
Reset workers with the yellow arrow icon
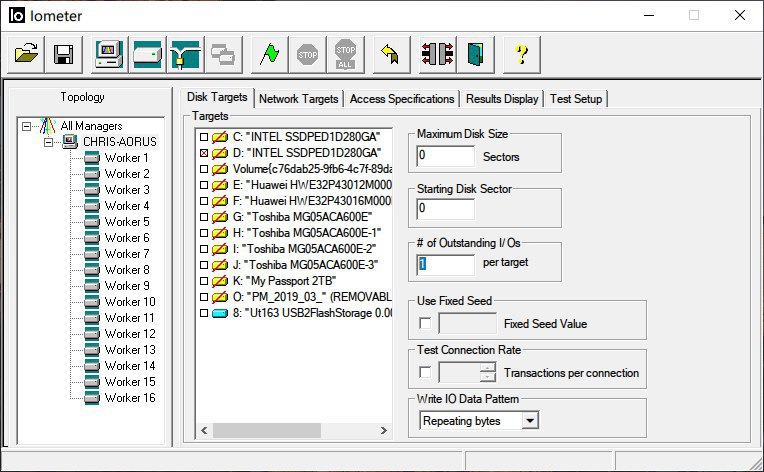click(x=391, y=54)
